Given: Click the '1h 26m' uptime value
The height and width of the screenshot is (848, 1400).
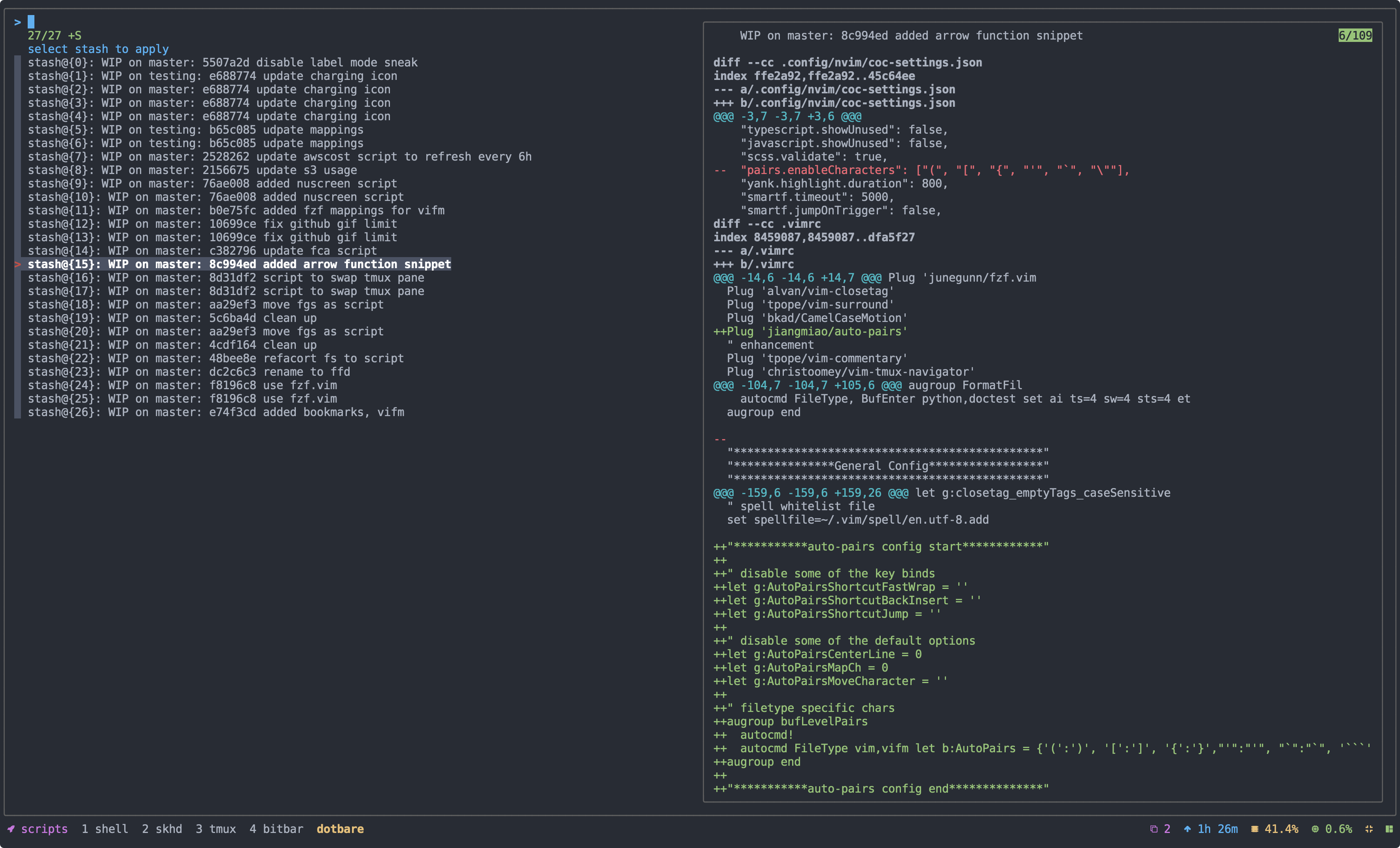Looking at the screenshot, I should tap(1218, 829).
